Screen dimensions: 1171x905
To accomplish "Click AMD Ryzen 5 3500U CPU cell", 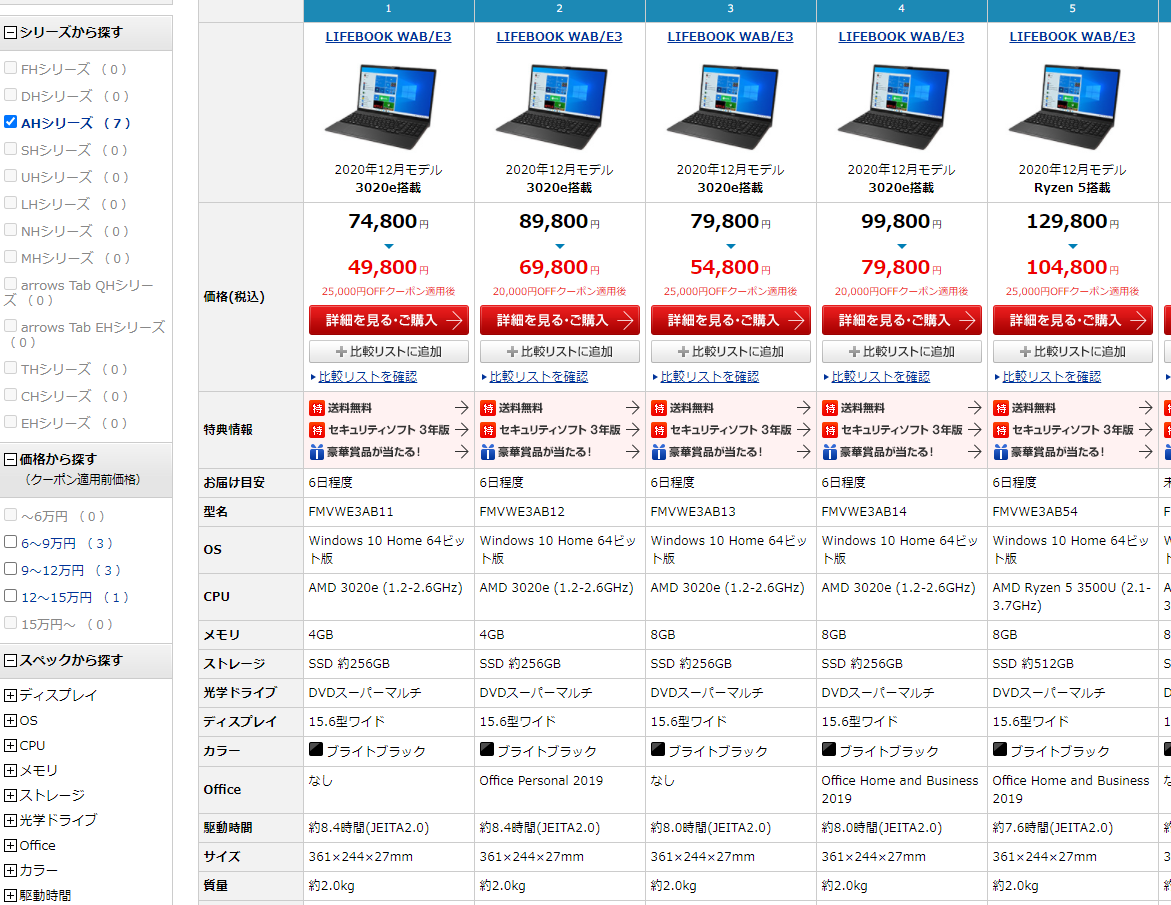I will pos(1072,597).
